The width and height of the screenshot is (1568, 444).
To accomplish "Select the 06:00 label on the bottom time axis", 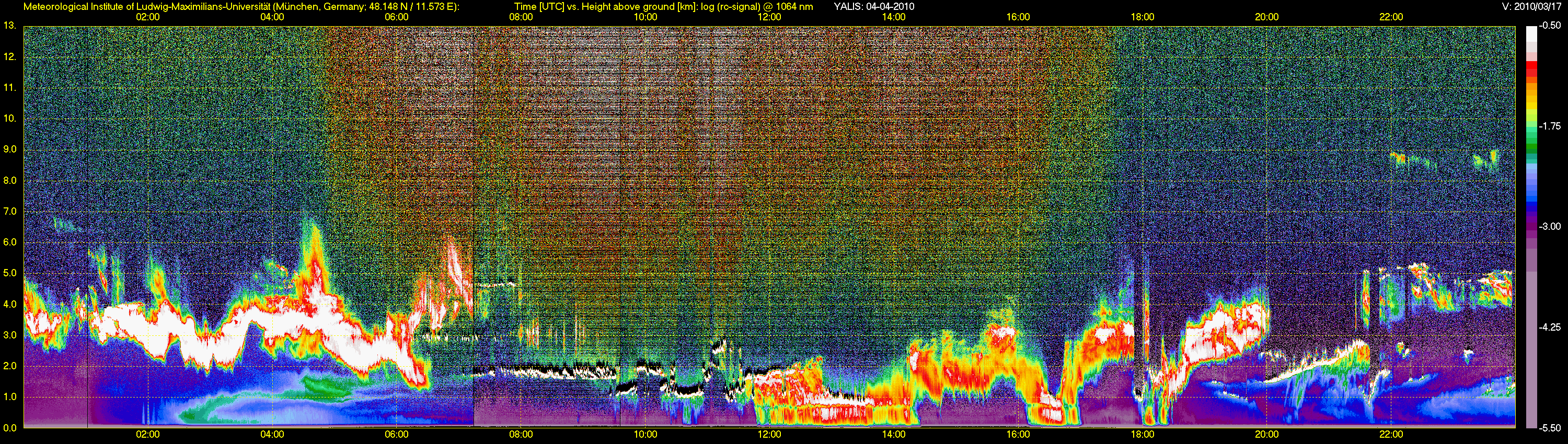I will [396, 435].
